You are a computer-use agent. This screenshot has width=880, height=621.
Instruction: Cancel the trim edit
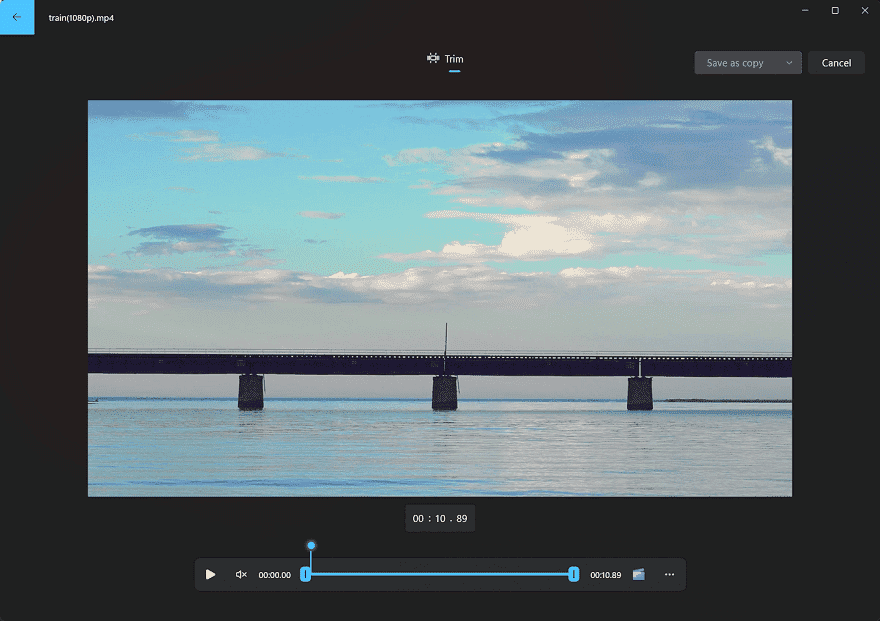(836, 63)
